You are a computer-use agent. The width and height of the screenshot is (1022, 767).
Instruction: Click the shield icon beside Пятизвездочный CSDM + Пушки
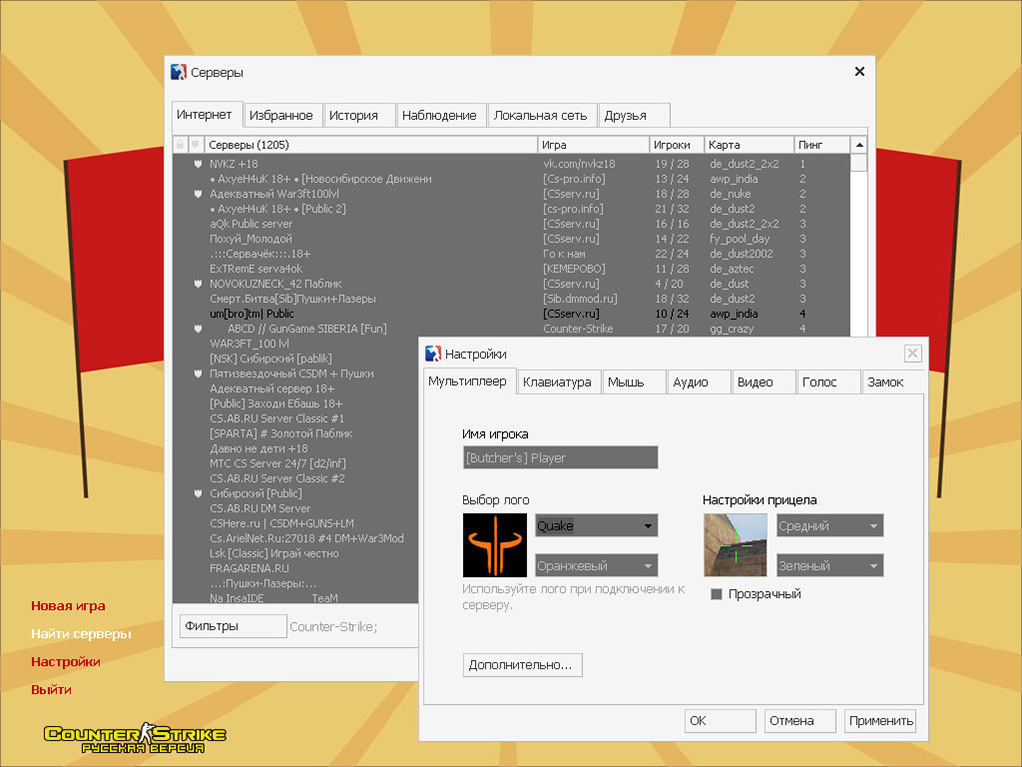[197, 373]
